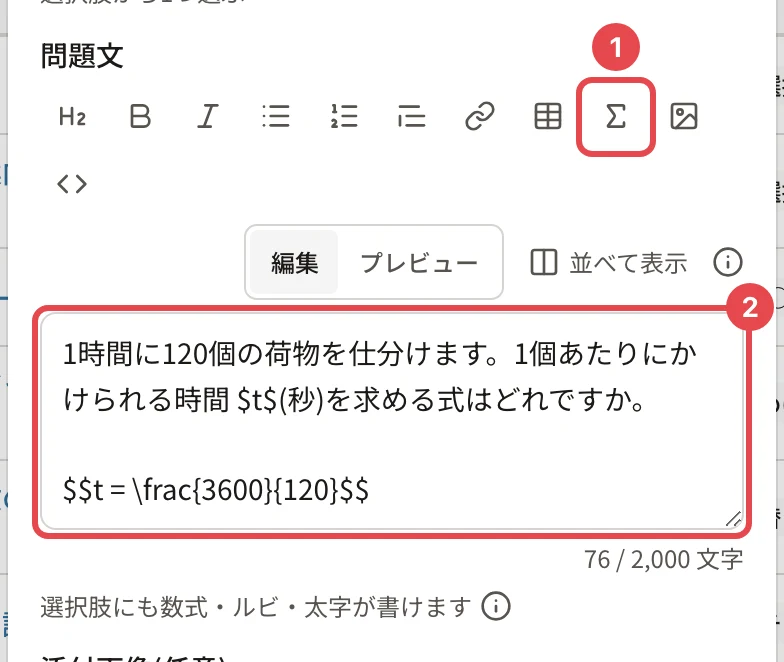The height and width of the screenshot is (662, 784).
Task: Toggle bold formatting
Action: click(x=140, y=116)
